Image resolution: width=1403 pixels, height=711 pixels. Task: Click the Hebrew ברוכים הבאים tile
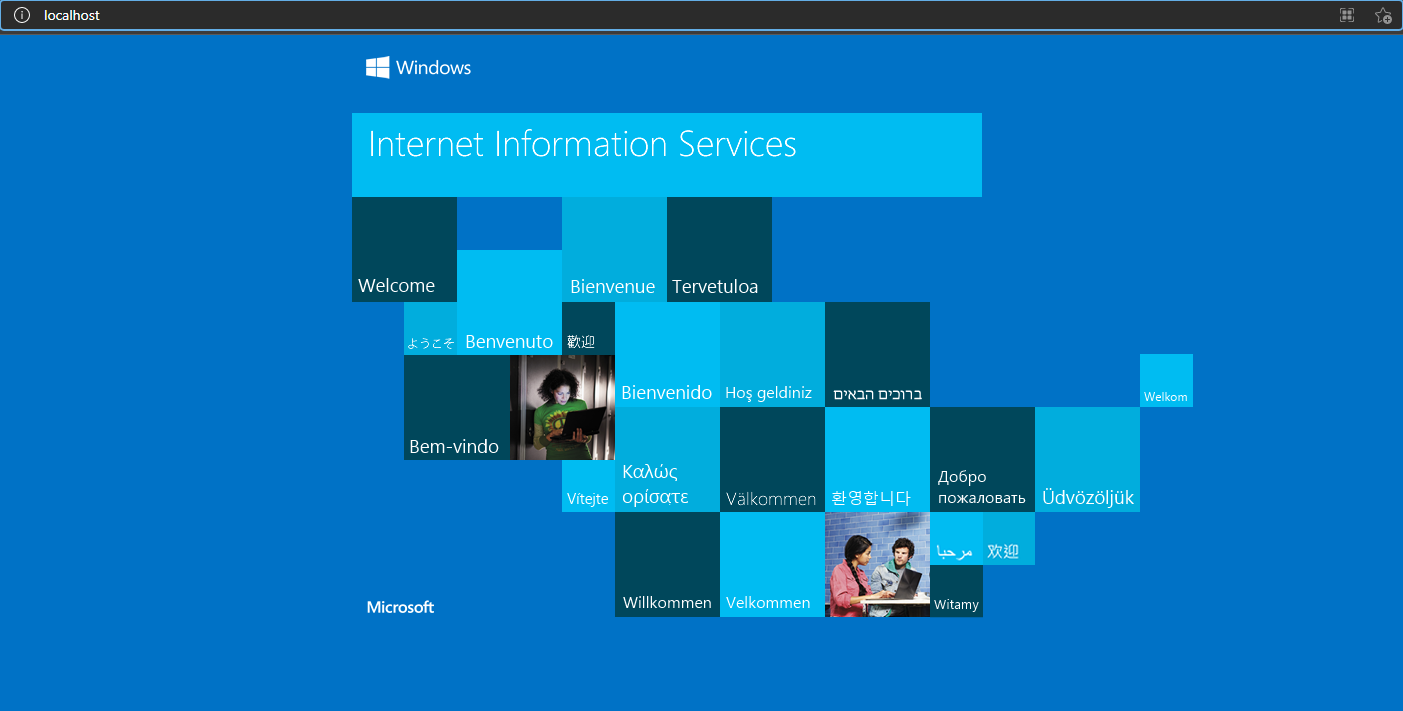coord(877,354)
